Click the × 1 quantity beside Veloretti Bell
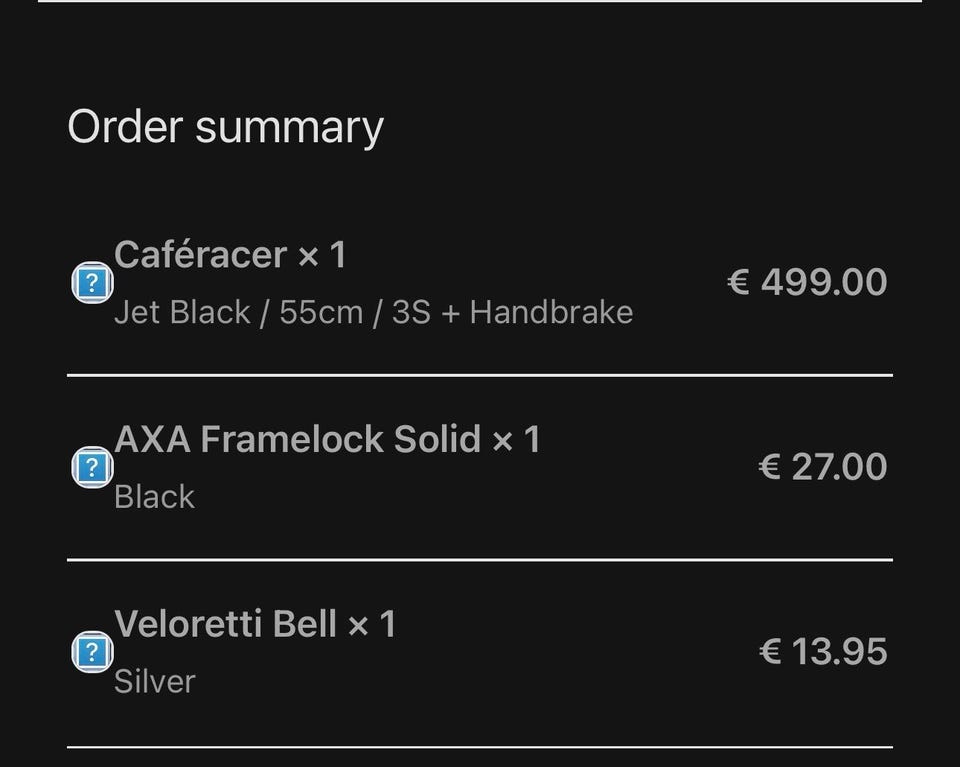The image size is (960, 767). [372, 625]
